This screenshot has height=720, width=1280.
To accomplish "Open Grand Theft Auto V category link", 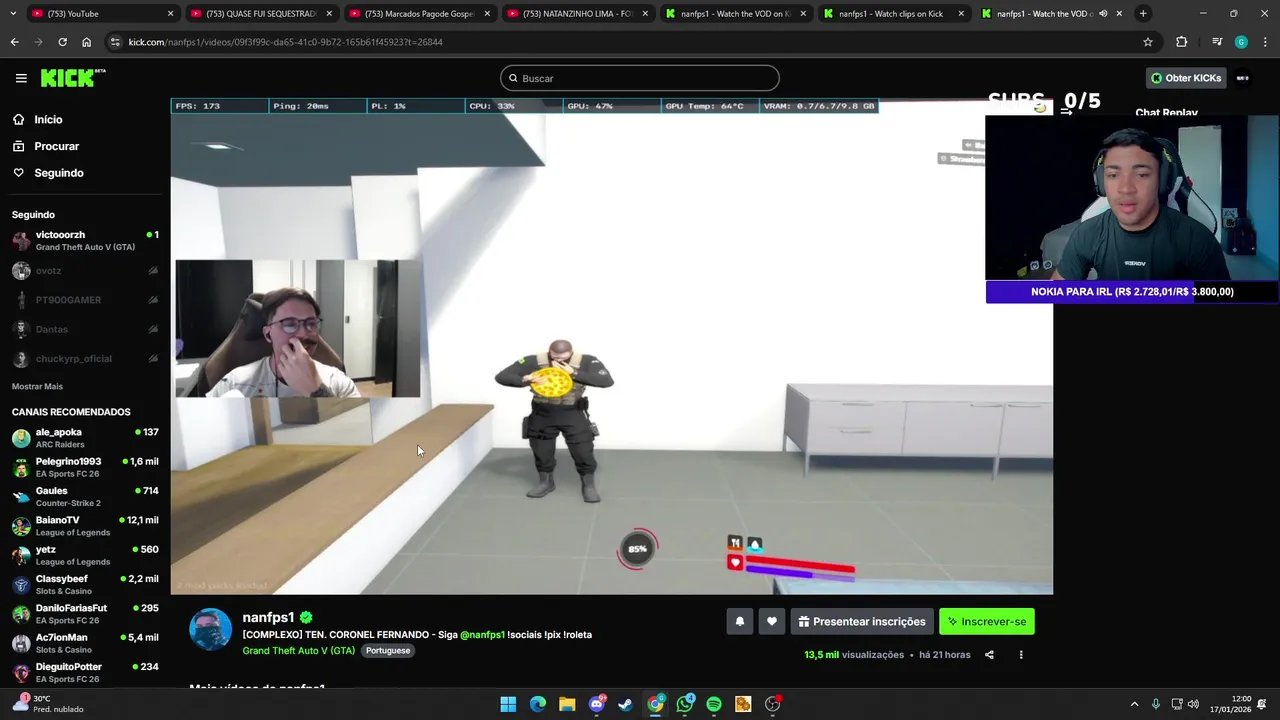I will click(x=298, y=650).
